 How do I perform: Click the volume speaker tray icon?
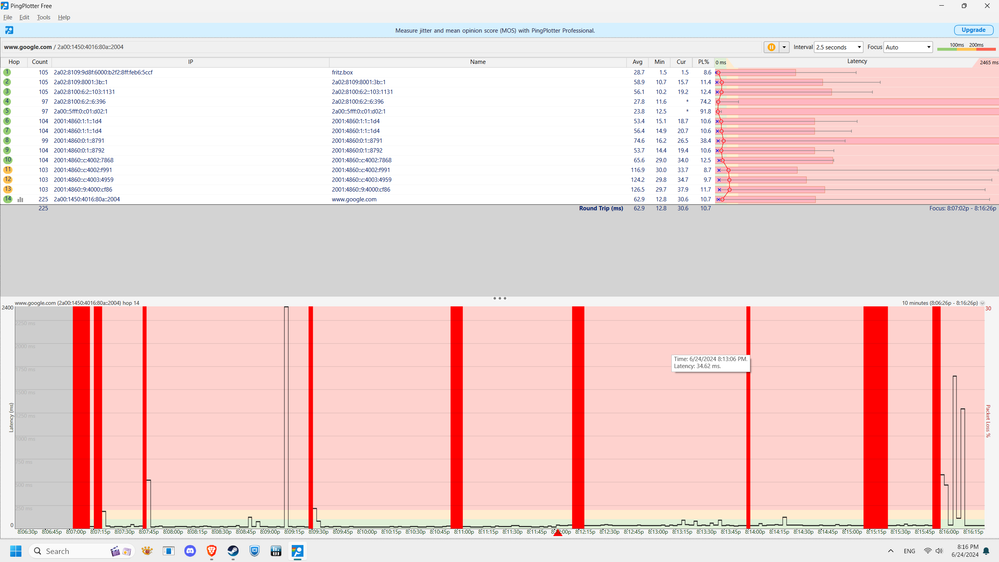coord(938,551)
